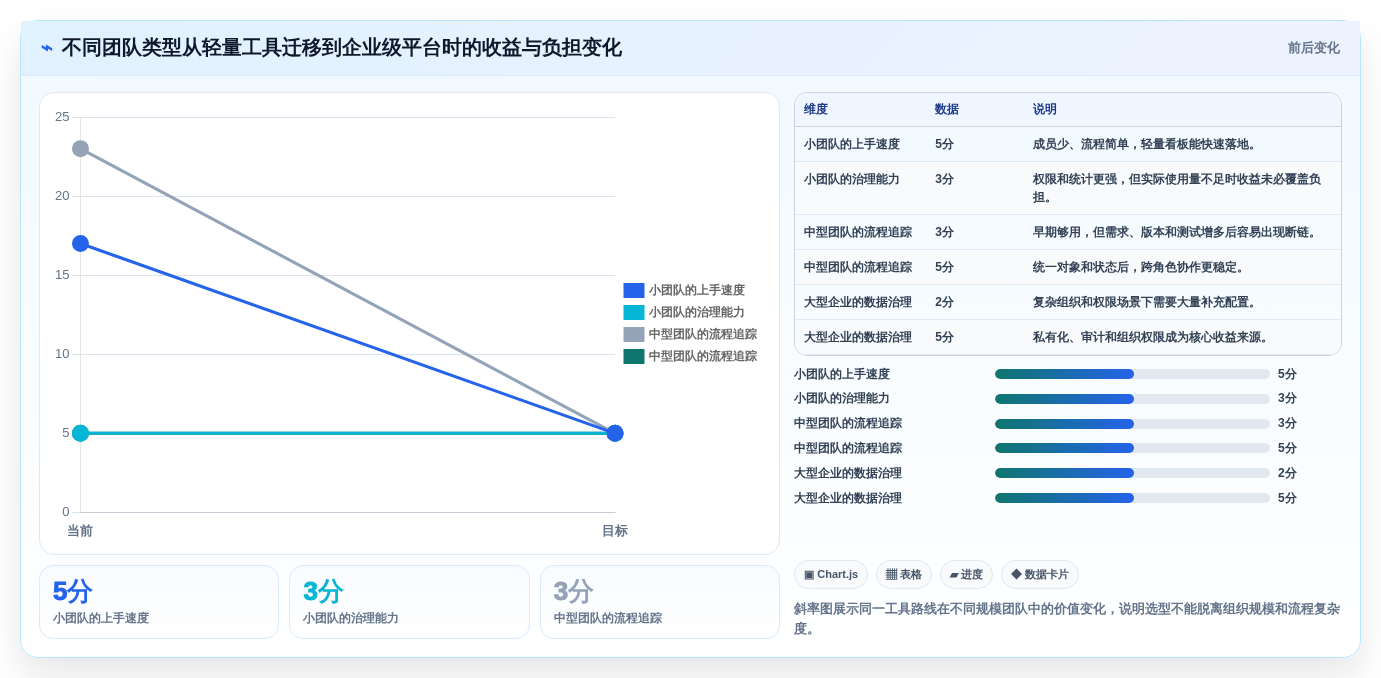Click the 斜率图展示 footer description text
This screenshot has height=678, width=1381.
click(x=1067, y=618)
